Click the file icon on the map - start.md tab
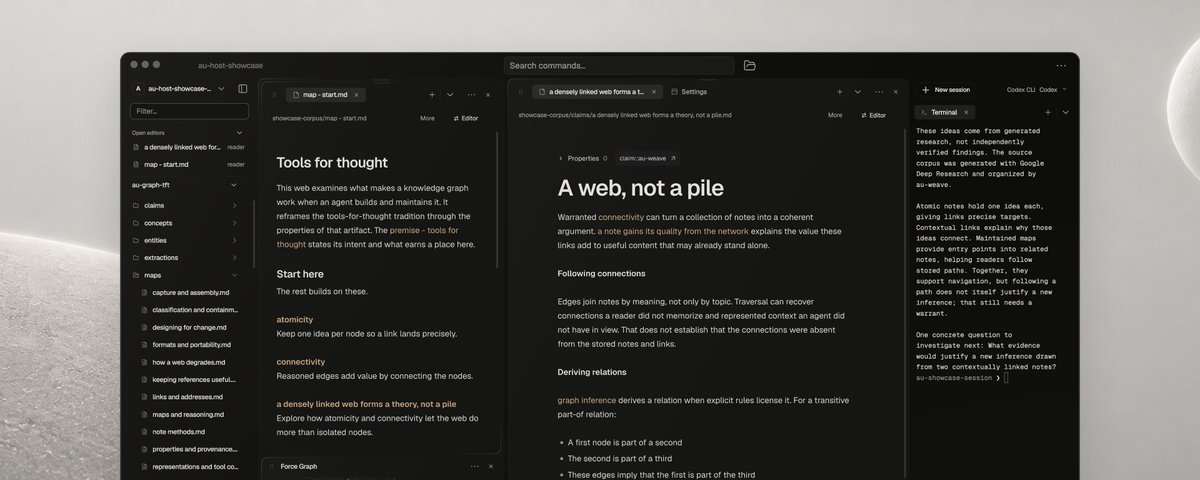The height and width of the screenshot is (480, 1200). (296, 94)
